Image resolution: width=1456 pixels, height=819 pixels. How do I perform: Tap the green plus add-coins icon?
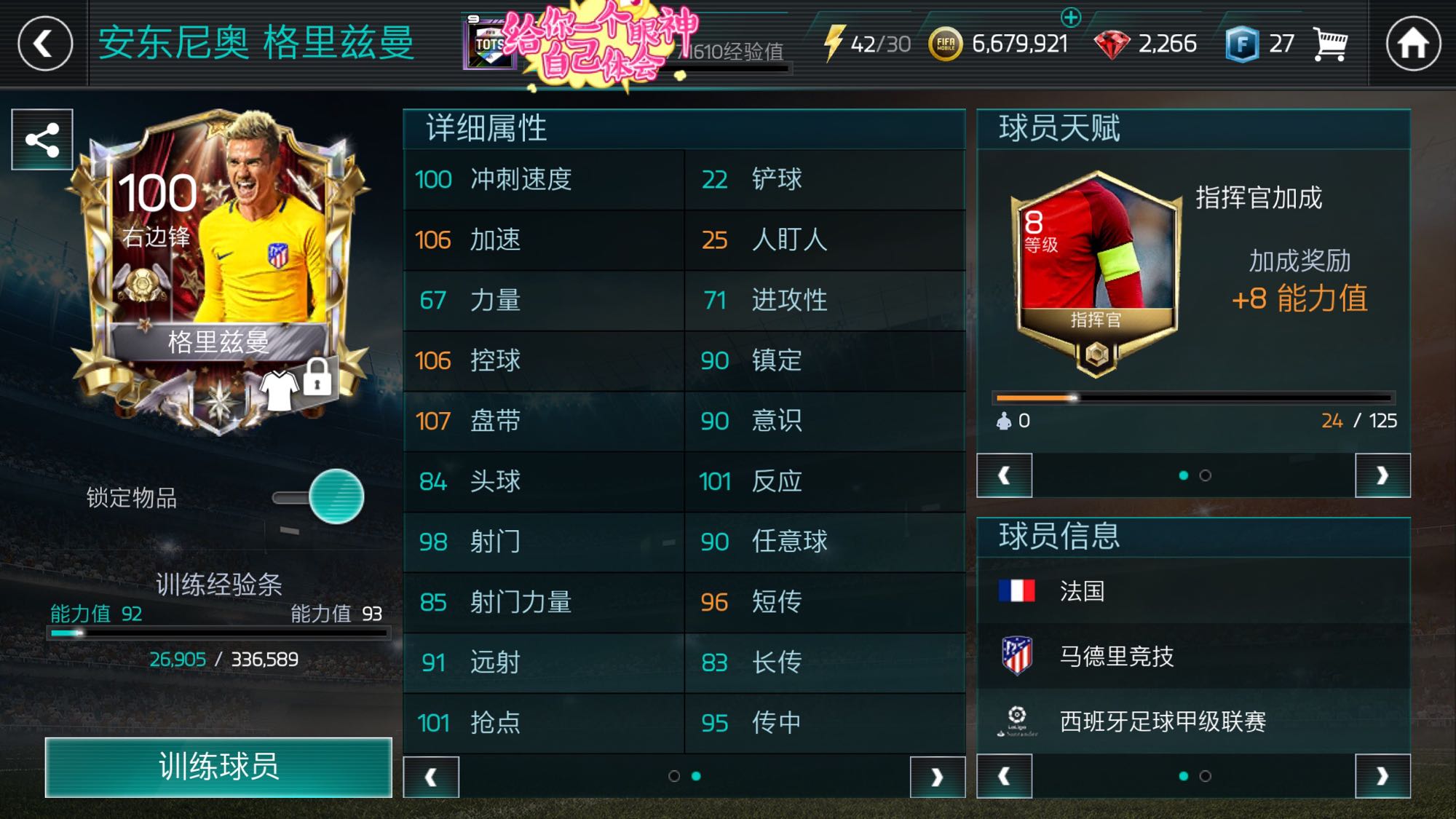1070,16
